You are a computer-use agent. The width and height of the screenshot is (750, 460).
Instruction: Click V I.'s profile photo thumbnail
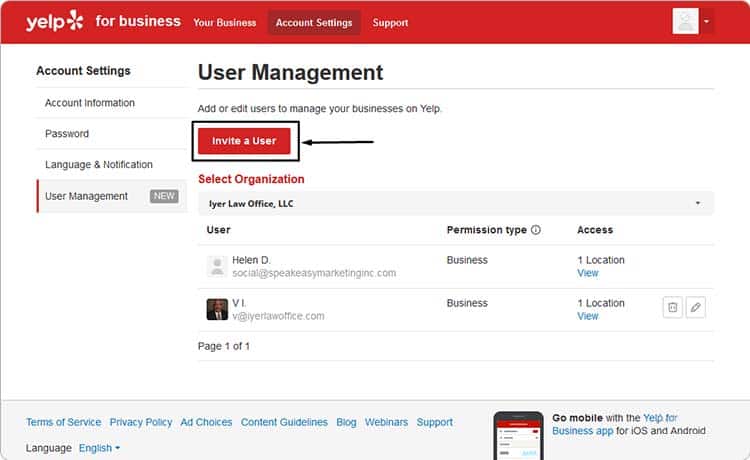click(x=217, y=309)
